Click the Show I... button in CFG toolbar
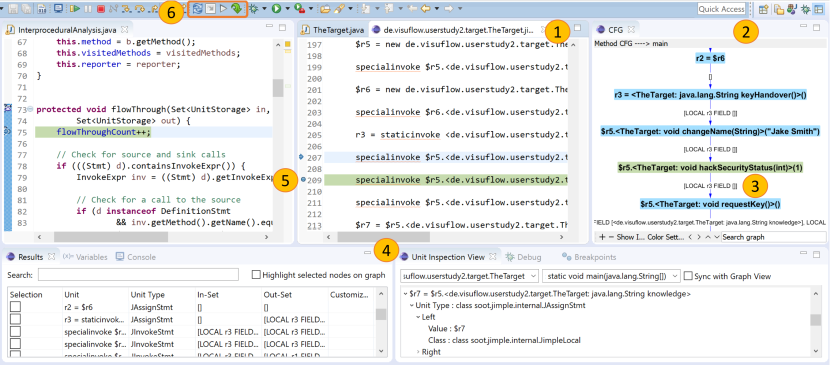 pos(630,237)
